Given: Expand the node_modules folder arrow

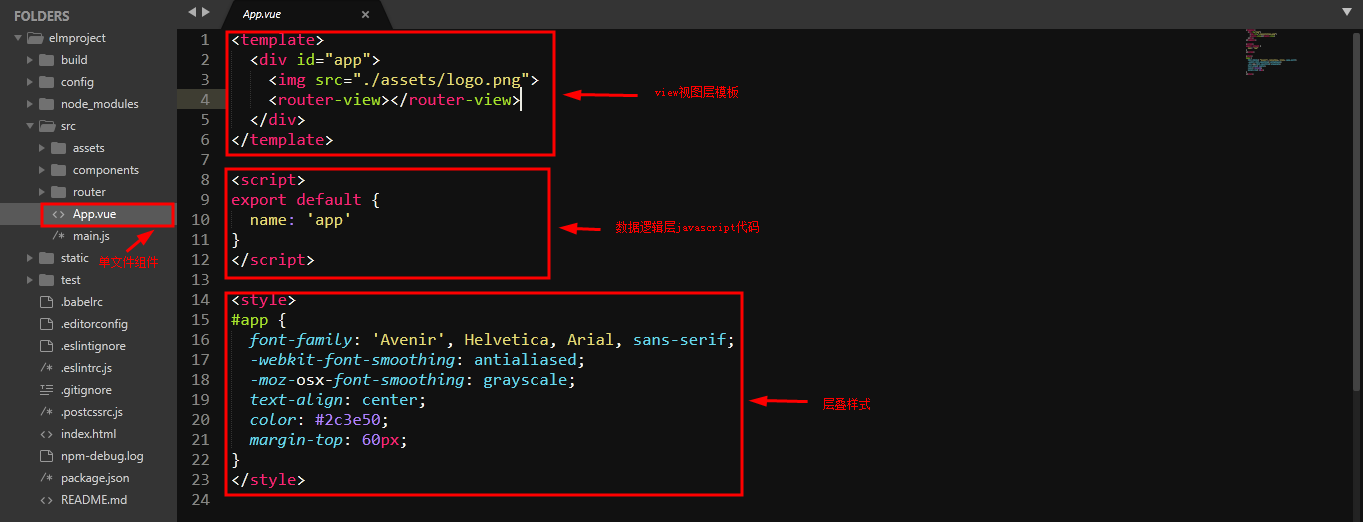Looking at the screenshot, I should point(30,104).
